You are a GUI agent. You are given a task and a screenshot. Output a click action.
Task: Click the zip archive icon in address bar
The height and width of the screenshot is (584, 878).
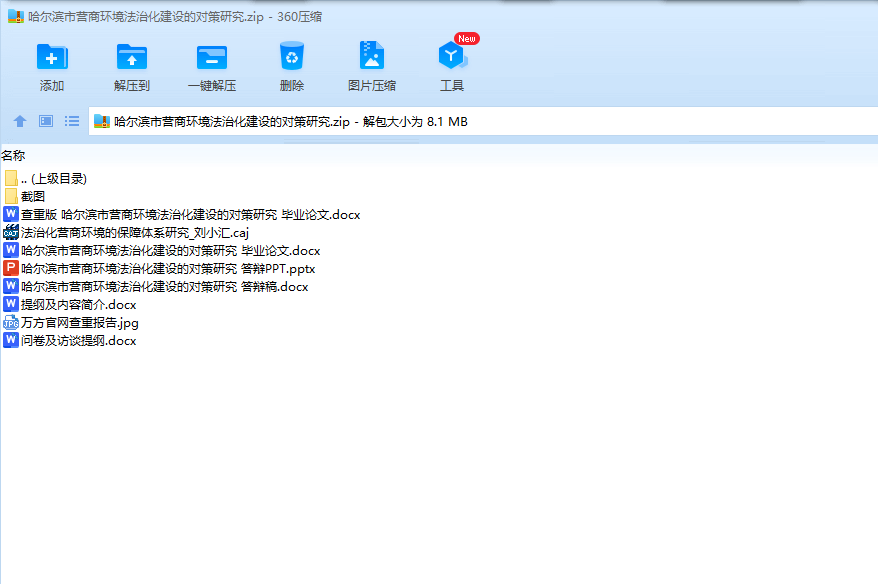click(x=101, y=121)
